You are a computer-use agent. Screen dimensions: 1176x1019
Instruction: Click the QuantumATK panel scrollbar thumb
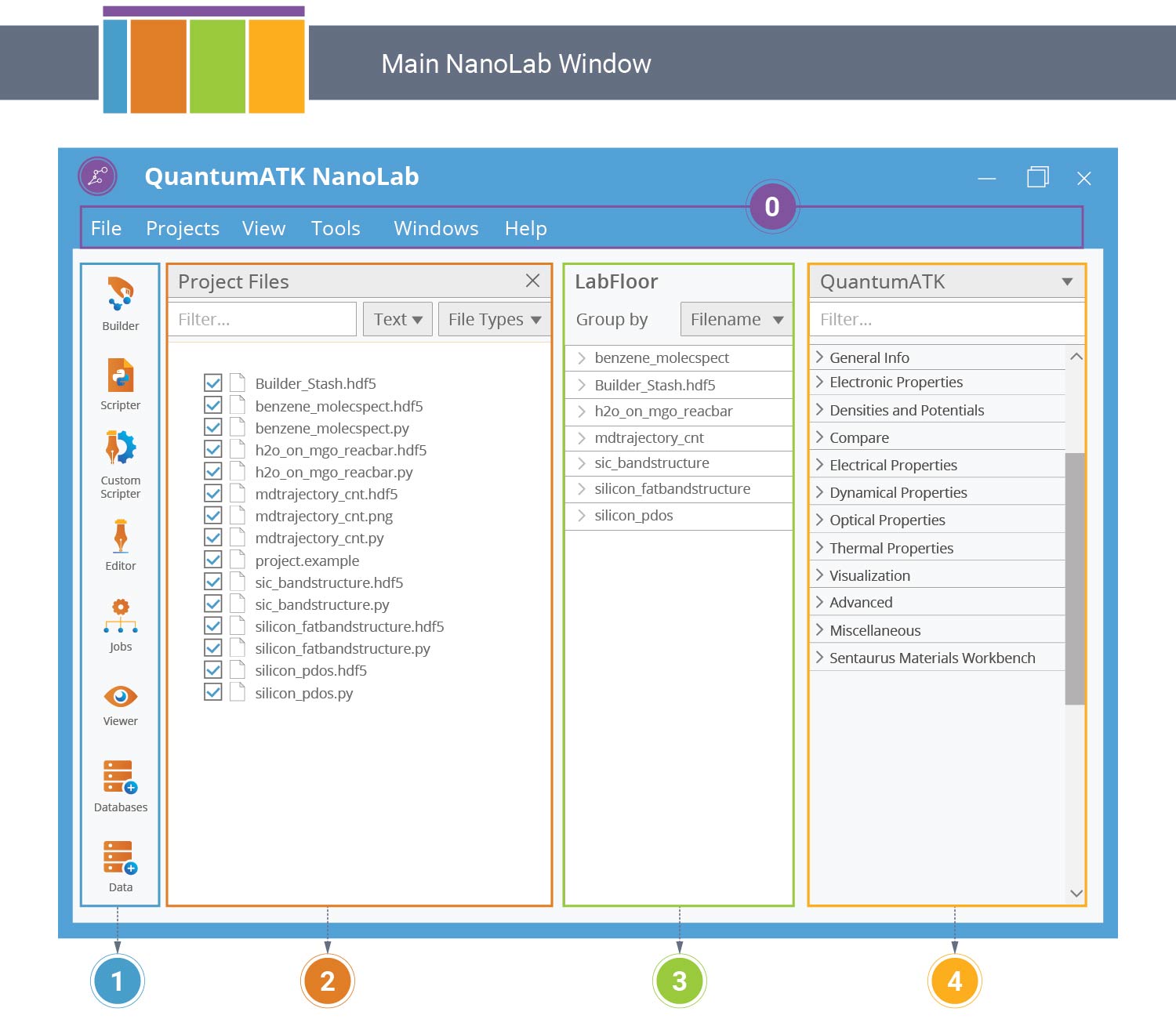[x=1075, y=578]
